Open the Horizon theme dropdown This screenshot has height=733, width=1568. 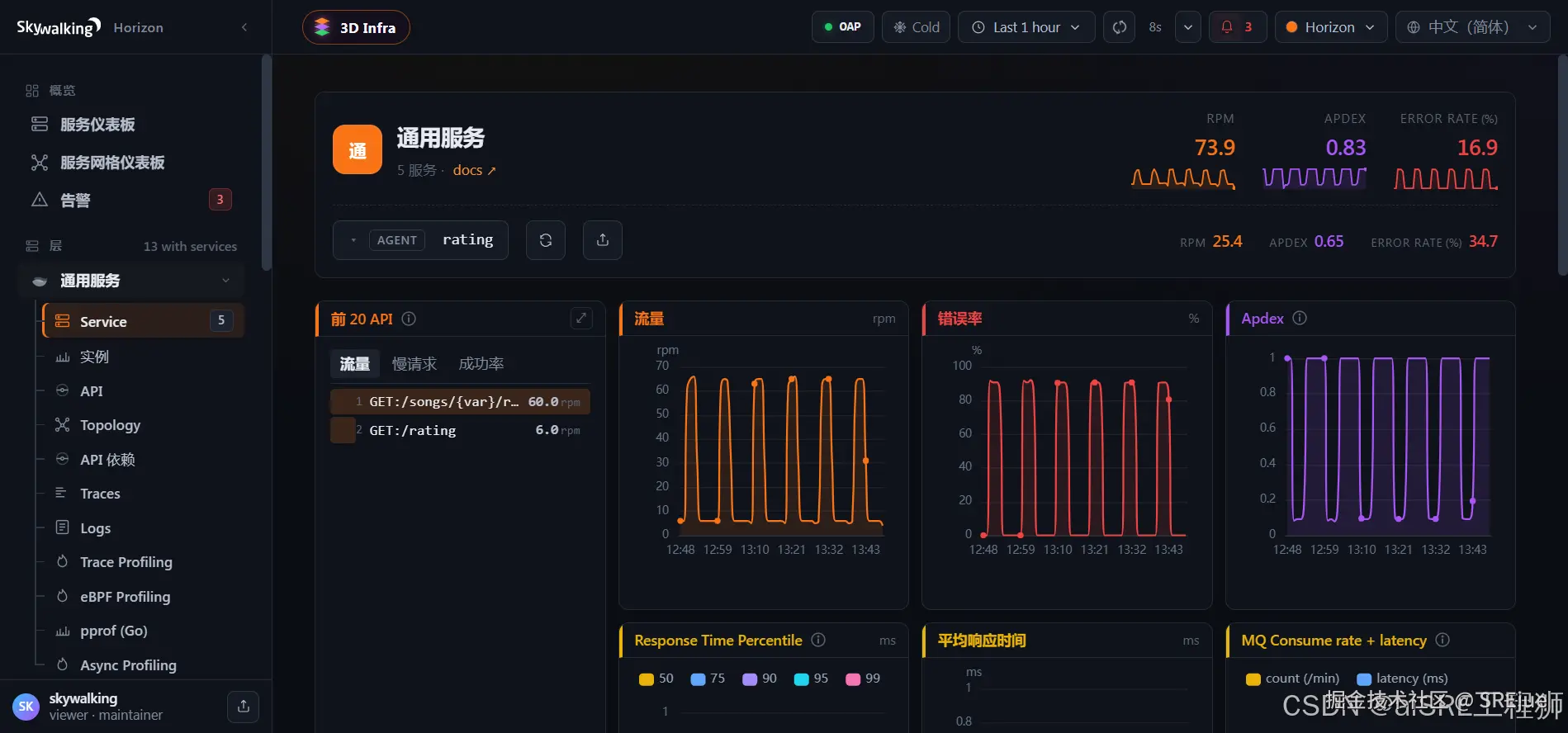(1331, 27)
